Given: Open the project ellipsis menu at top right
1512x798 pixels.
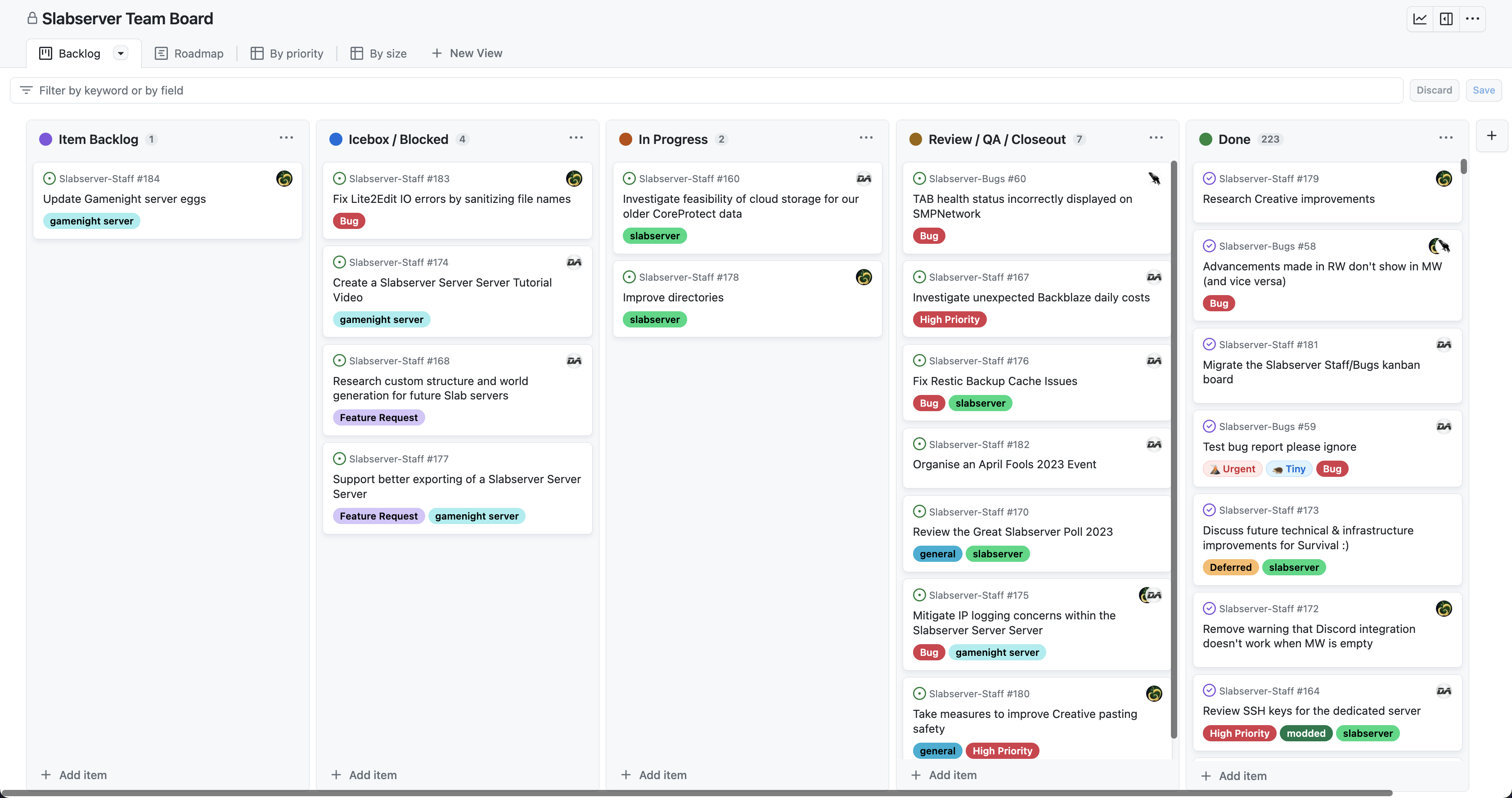Looking at the screenshot, I should click(x=1472, y=19).
